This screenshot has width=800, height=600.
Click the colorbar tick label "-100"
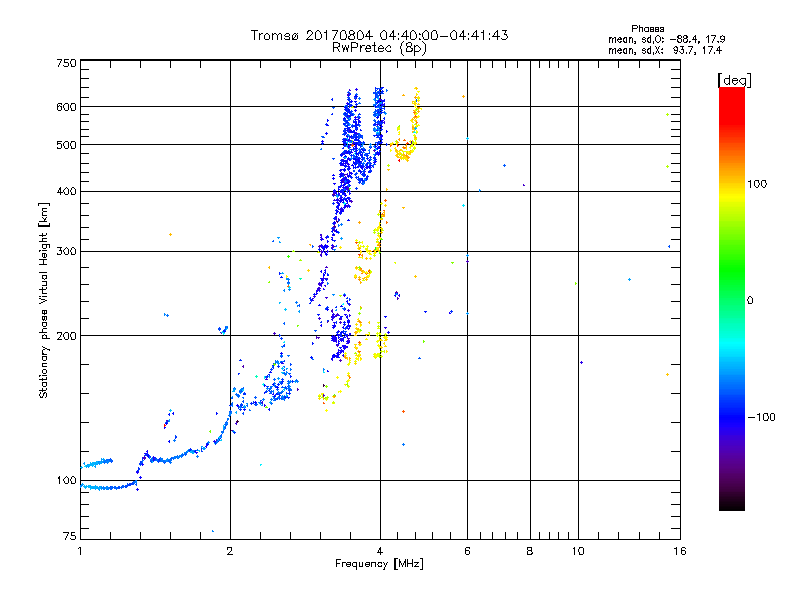pos(762,417)
